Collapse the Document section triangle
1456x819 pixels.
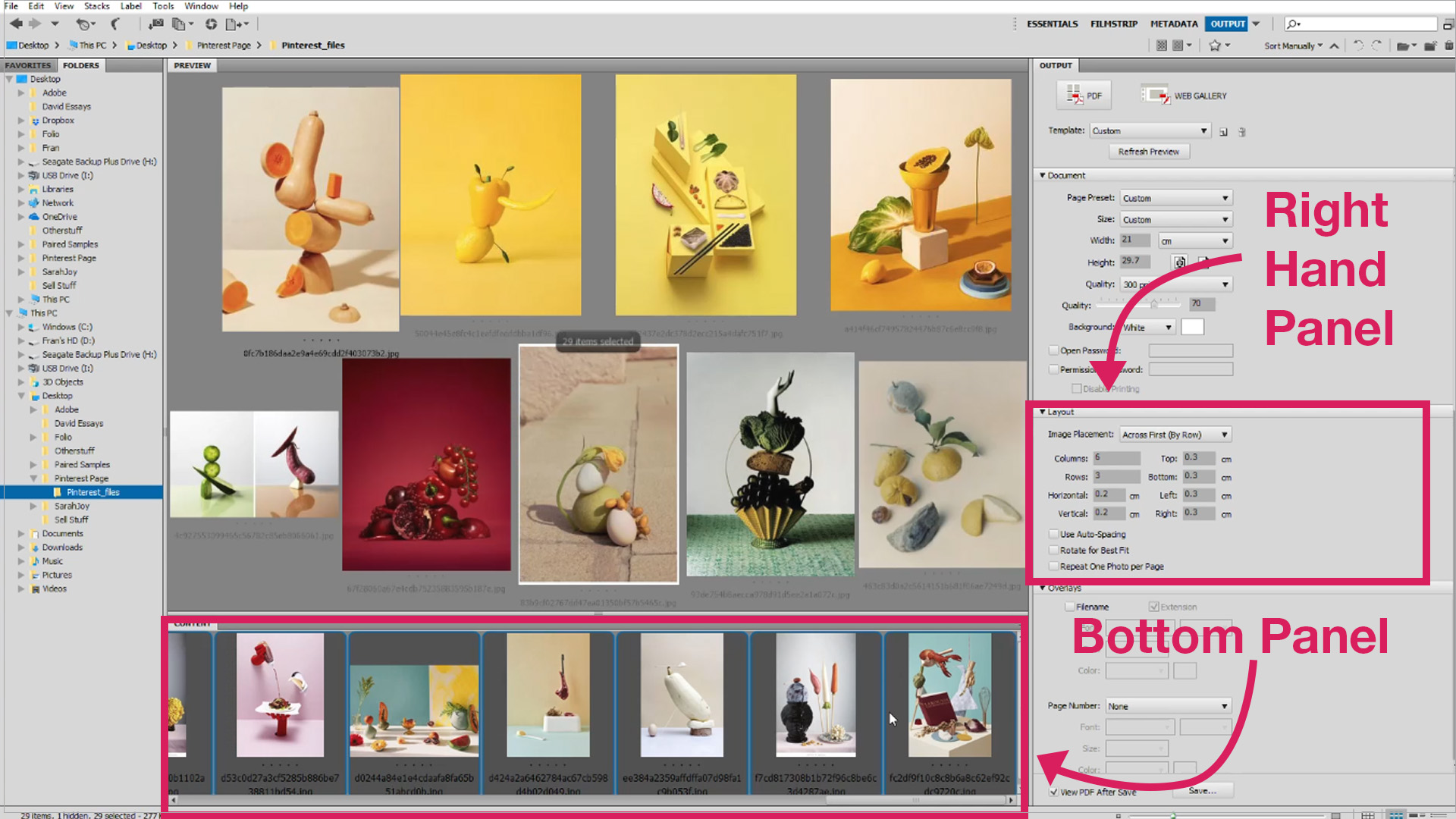[x=1043, y=175]
